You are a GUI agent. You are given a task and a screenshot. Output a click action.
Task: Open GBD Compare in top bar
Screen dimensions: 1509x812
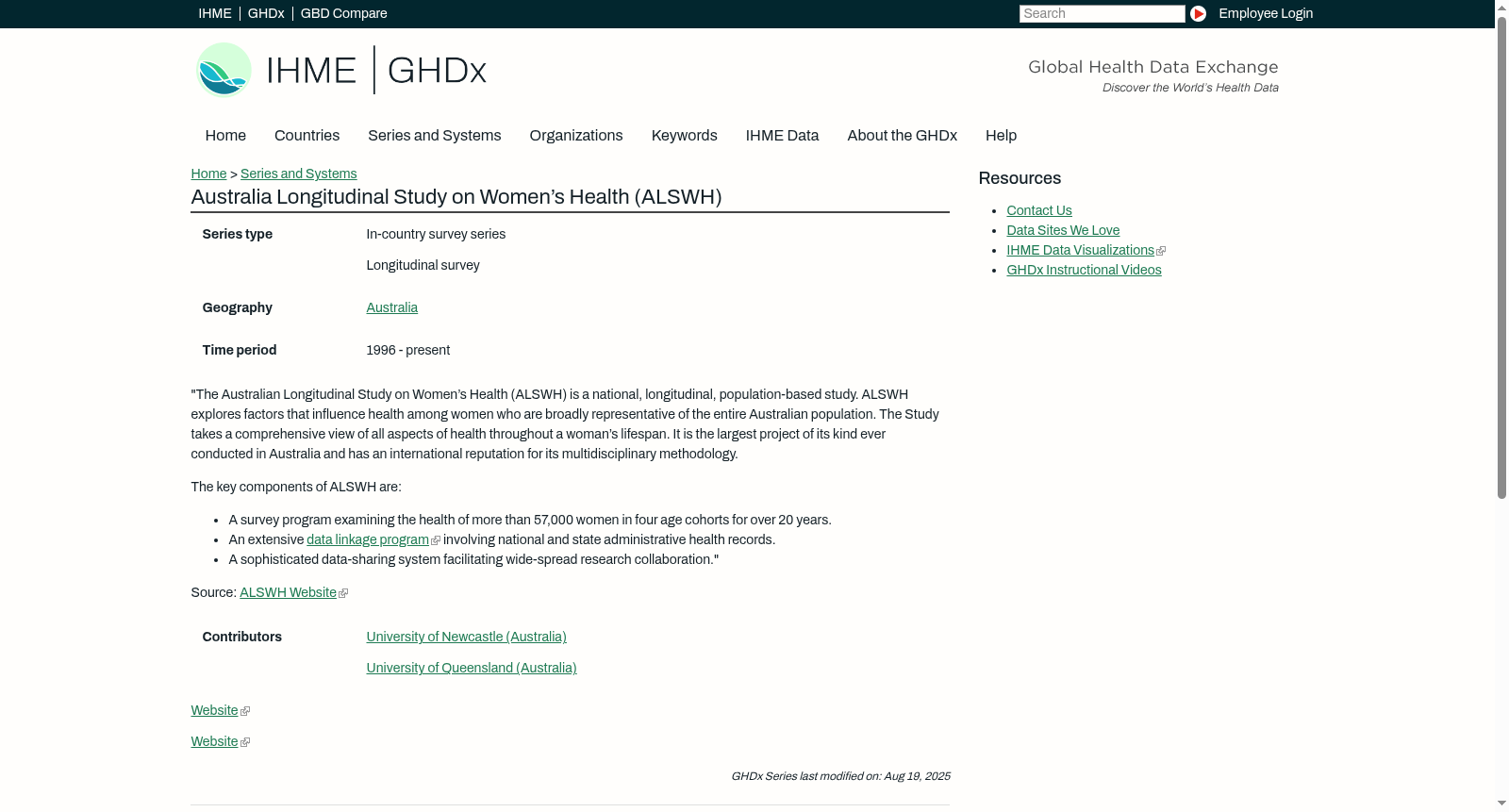coord(343,13)
